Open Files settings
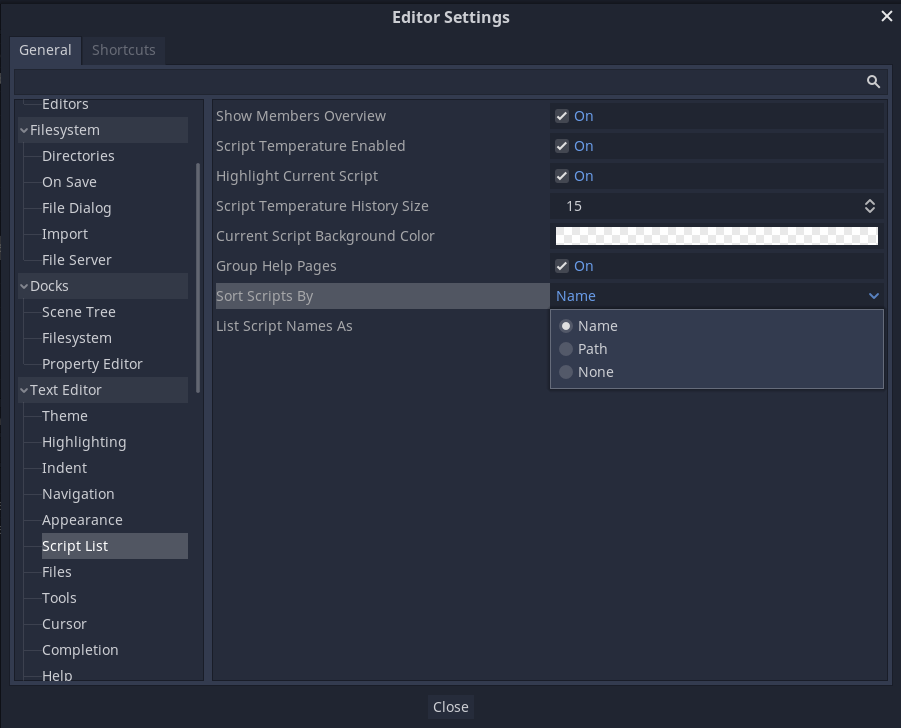The image size is (901, 728). (56, 572)
